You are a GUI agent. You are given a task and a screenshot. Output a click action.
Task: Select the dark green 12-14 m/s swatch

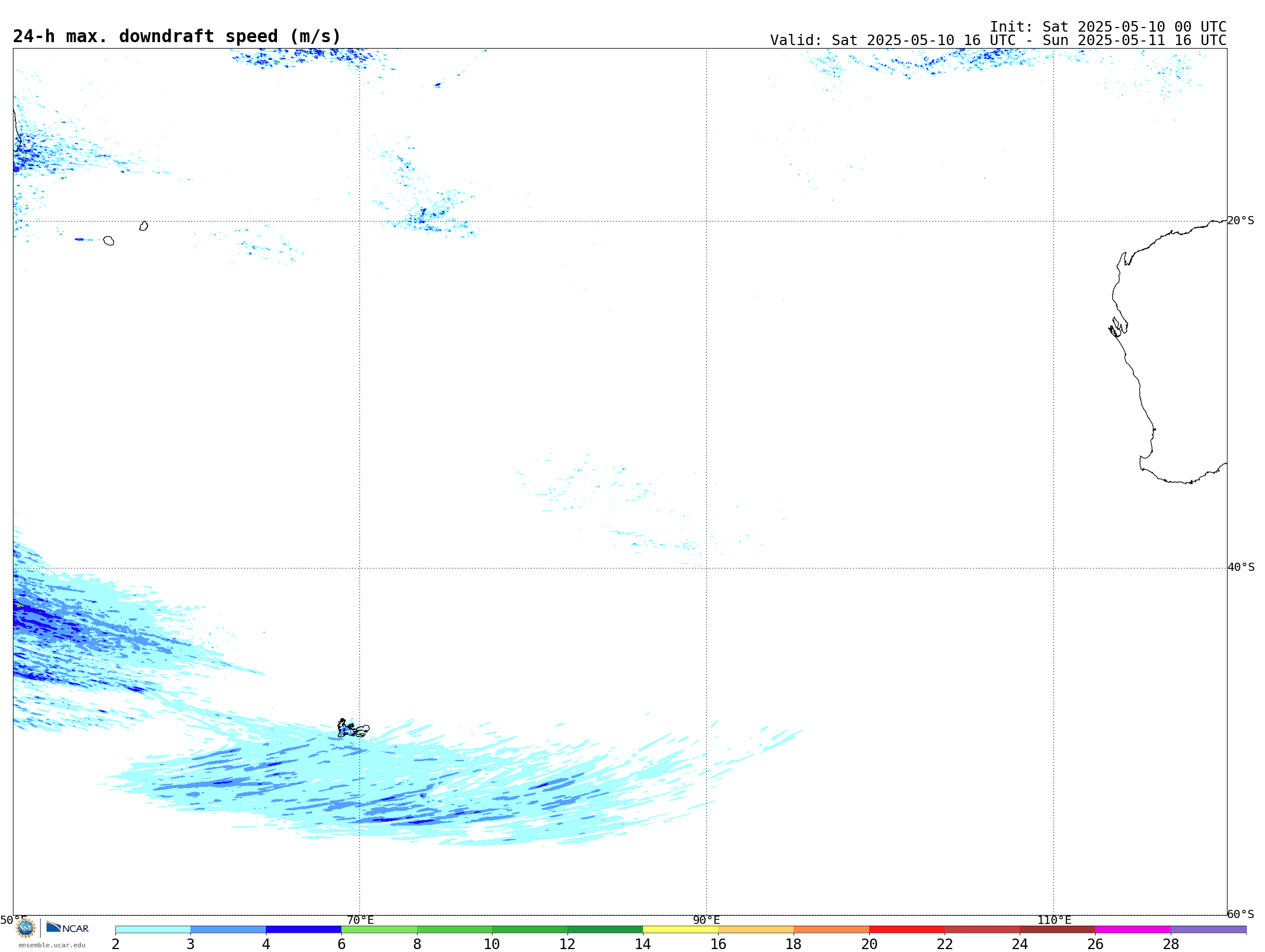(605, 930)
